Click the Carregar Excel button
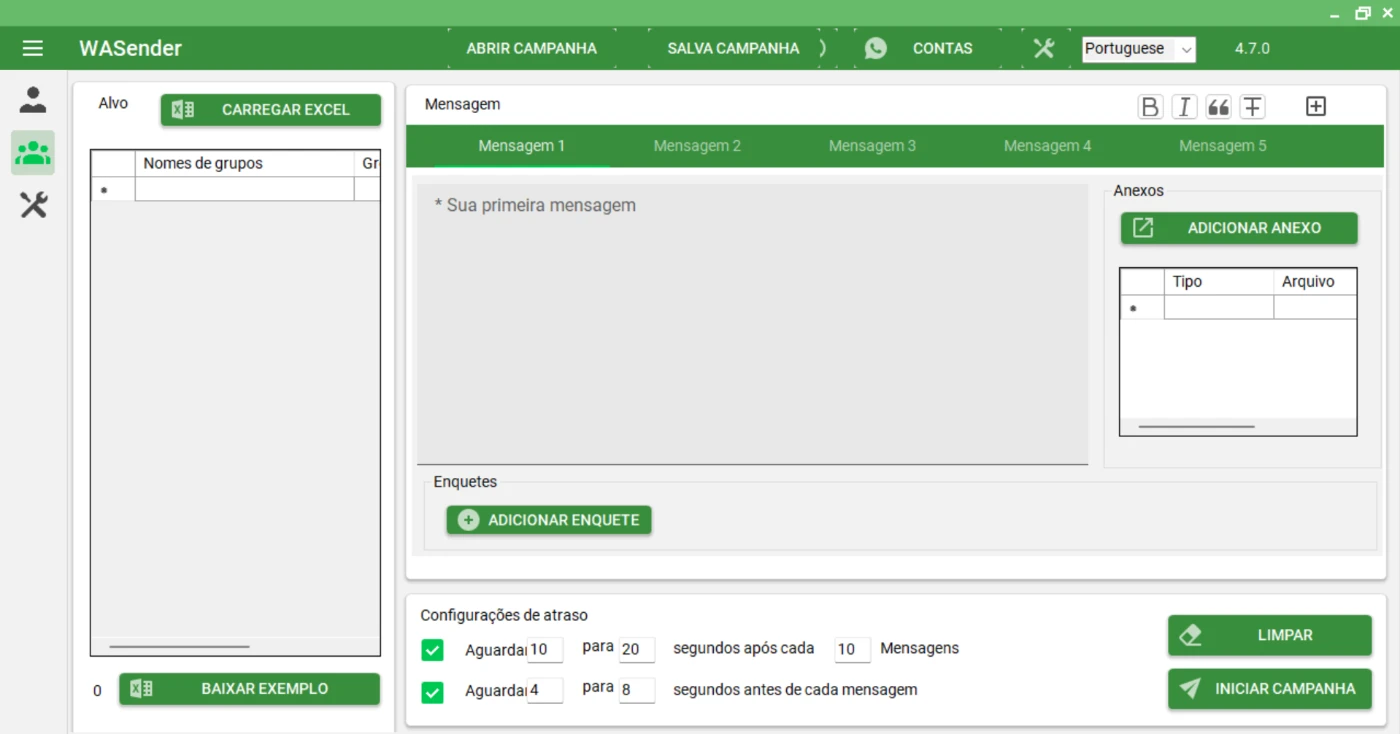This screenshot has height=734, width=1400. [271, 110]
